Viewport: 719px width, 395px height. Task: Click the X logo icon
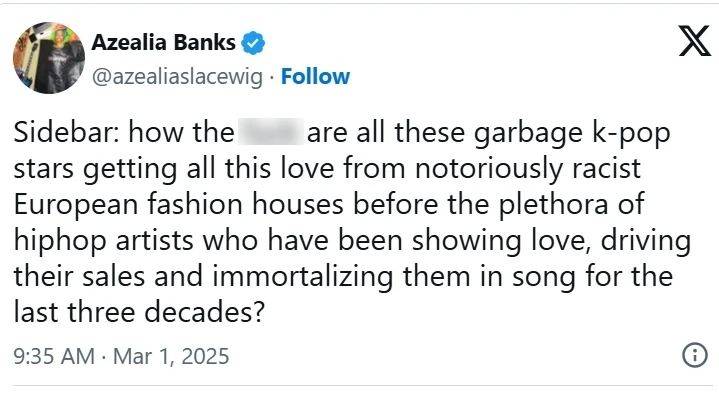[694, 41]
